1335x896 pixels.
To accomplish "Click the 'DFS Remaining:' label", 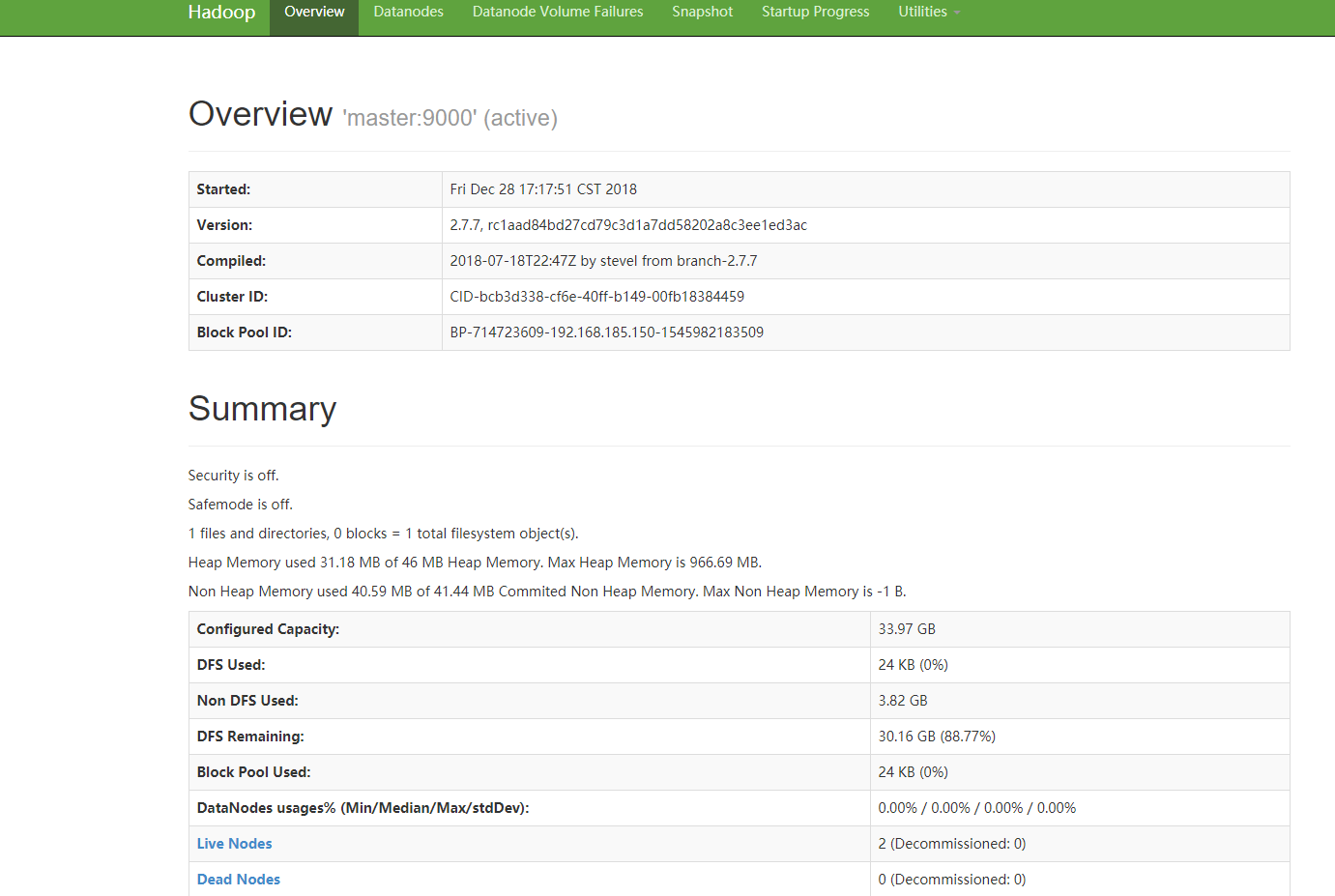I will point(250,737).
